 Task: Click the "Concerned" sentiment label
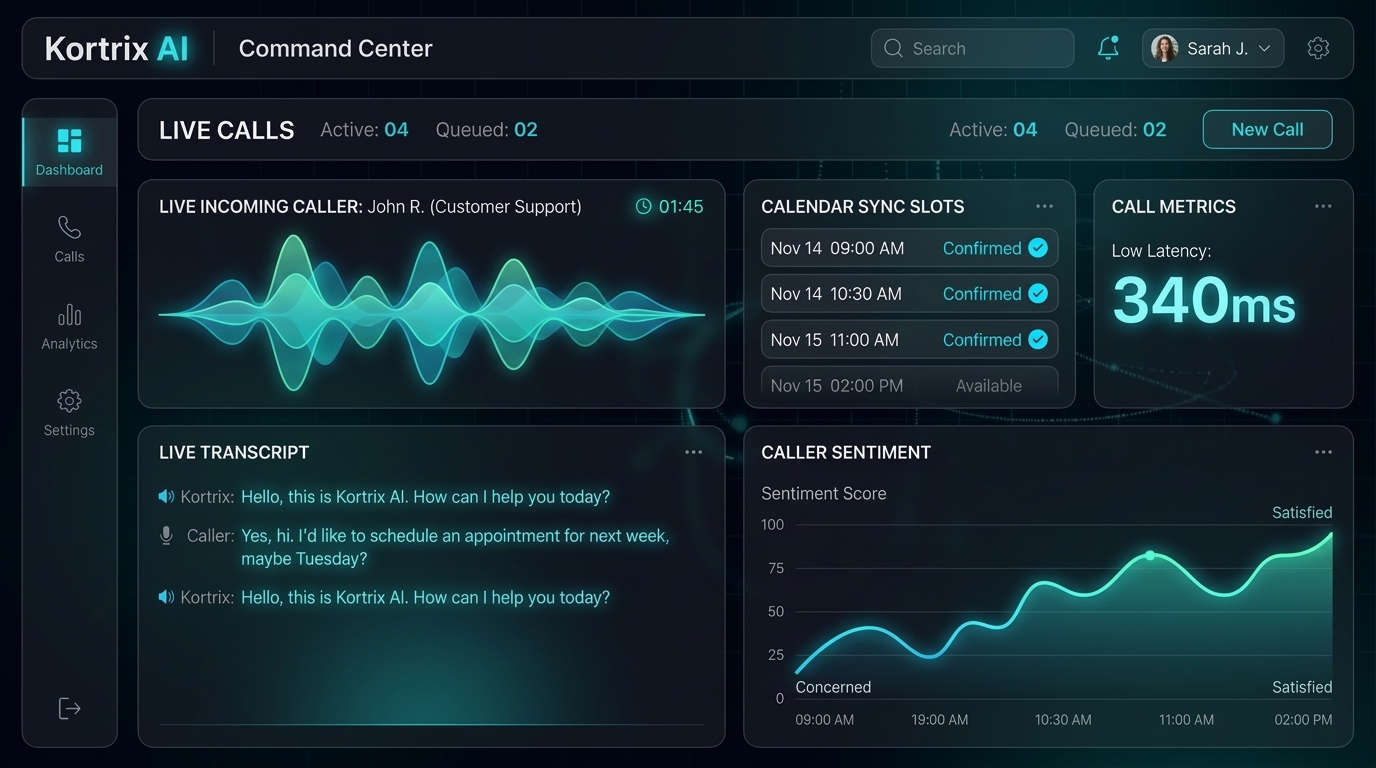click(x=833, y=687)
